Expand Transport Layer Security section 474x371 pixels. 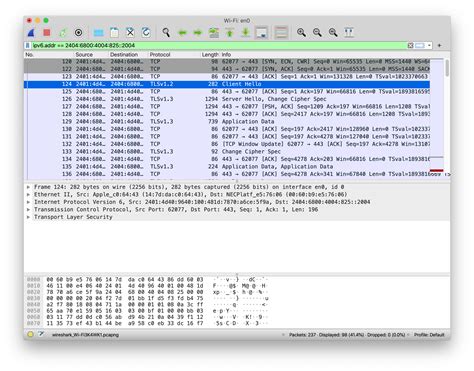28,217
